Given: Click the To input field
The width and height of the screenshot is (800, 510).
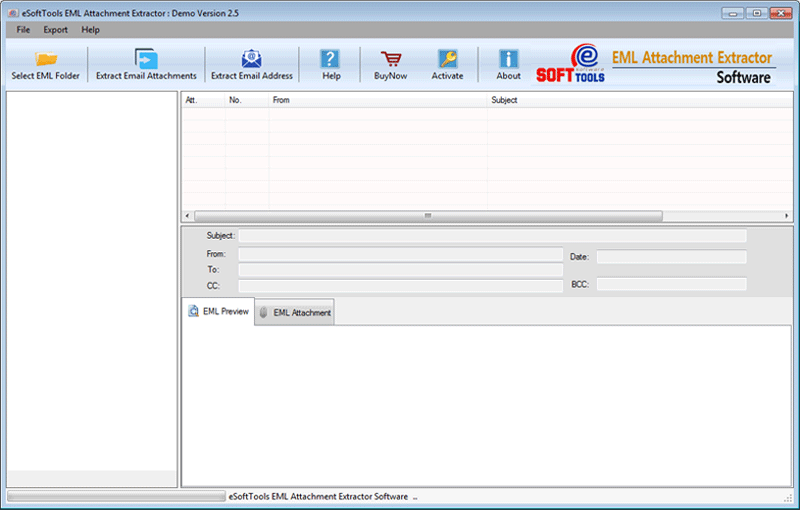Looking at the screenshot, I should pos(401,270).
